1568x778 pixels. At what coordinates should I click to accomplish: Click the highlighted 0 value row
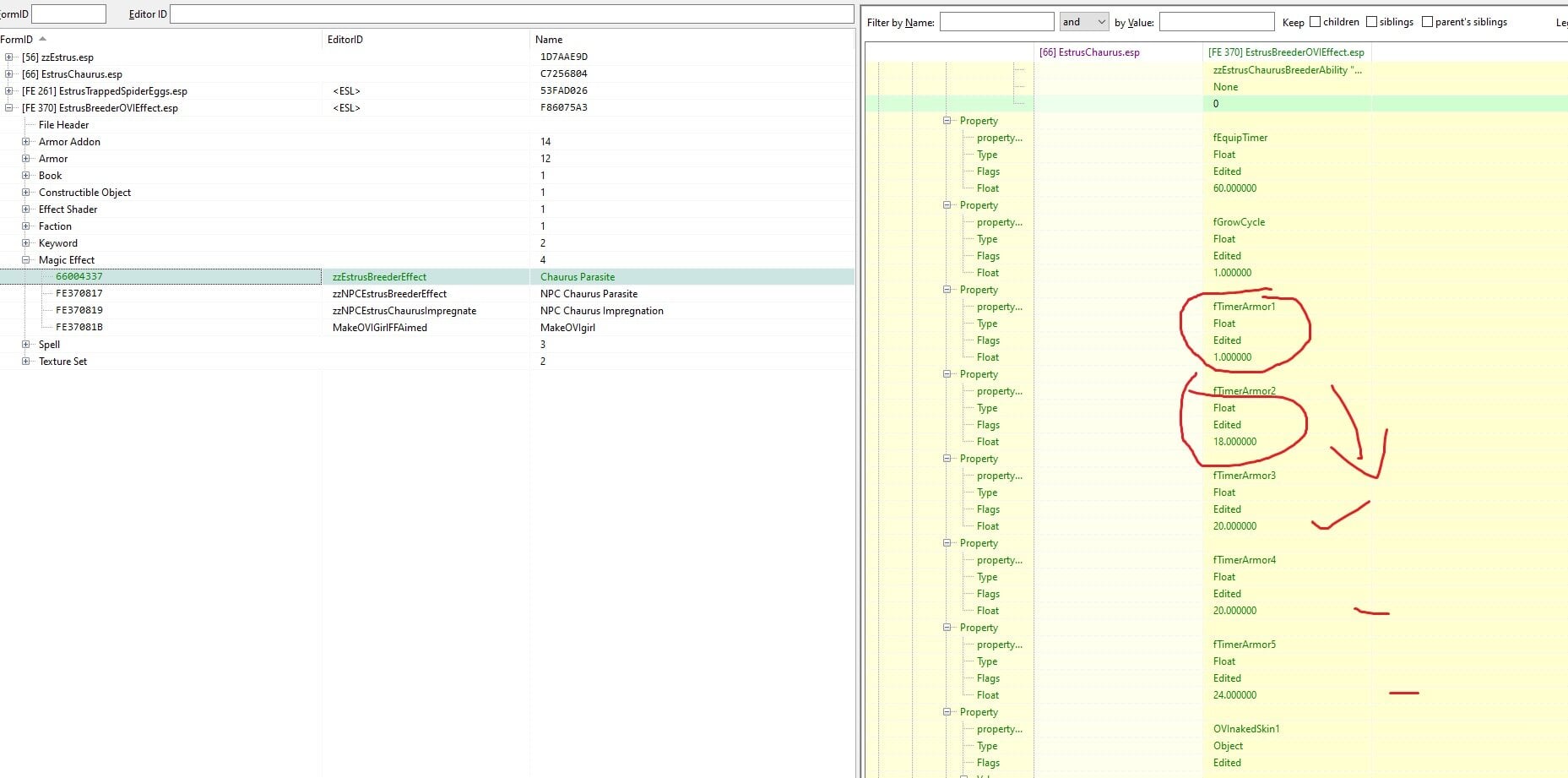click(x=1216, y=104)
